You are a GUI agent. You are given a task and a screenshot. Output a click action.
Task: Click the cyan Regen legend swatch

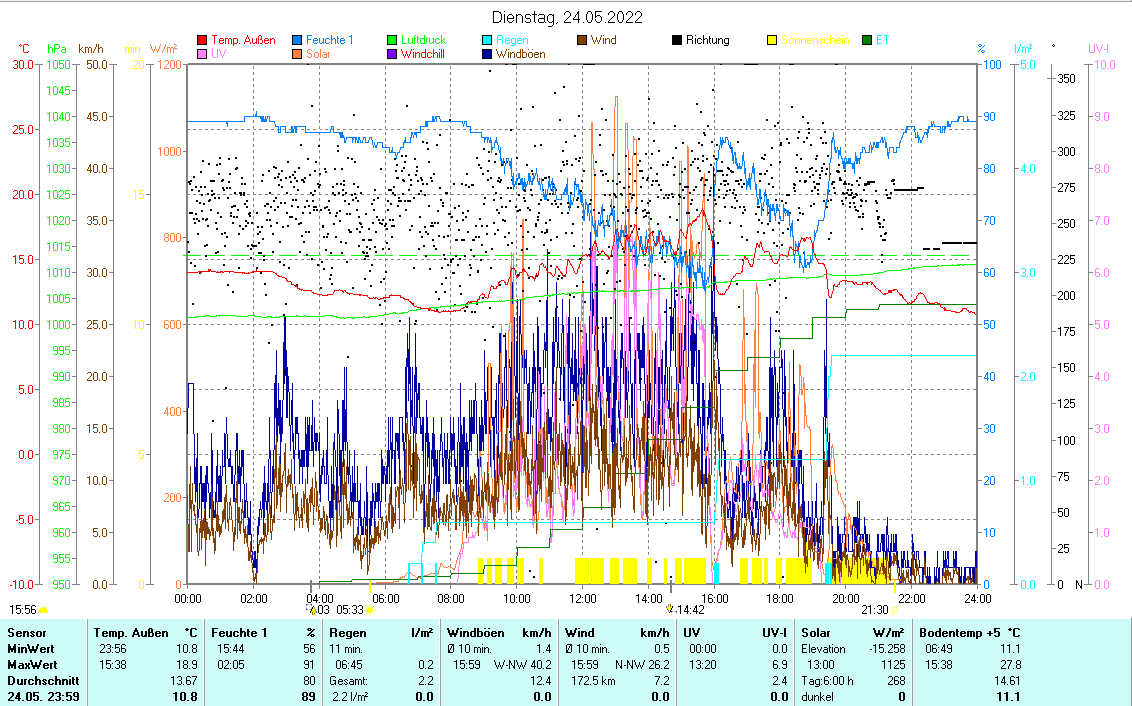tap(487, 41)
